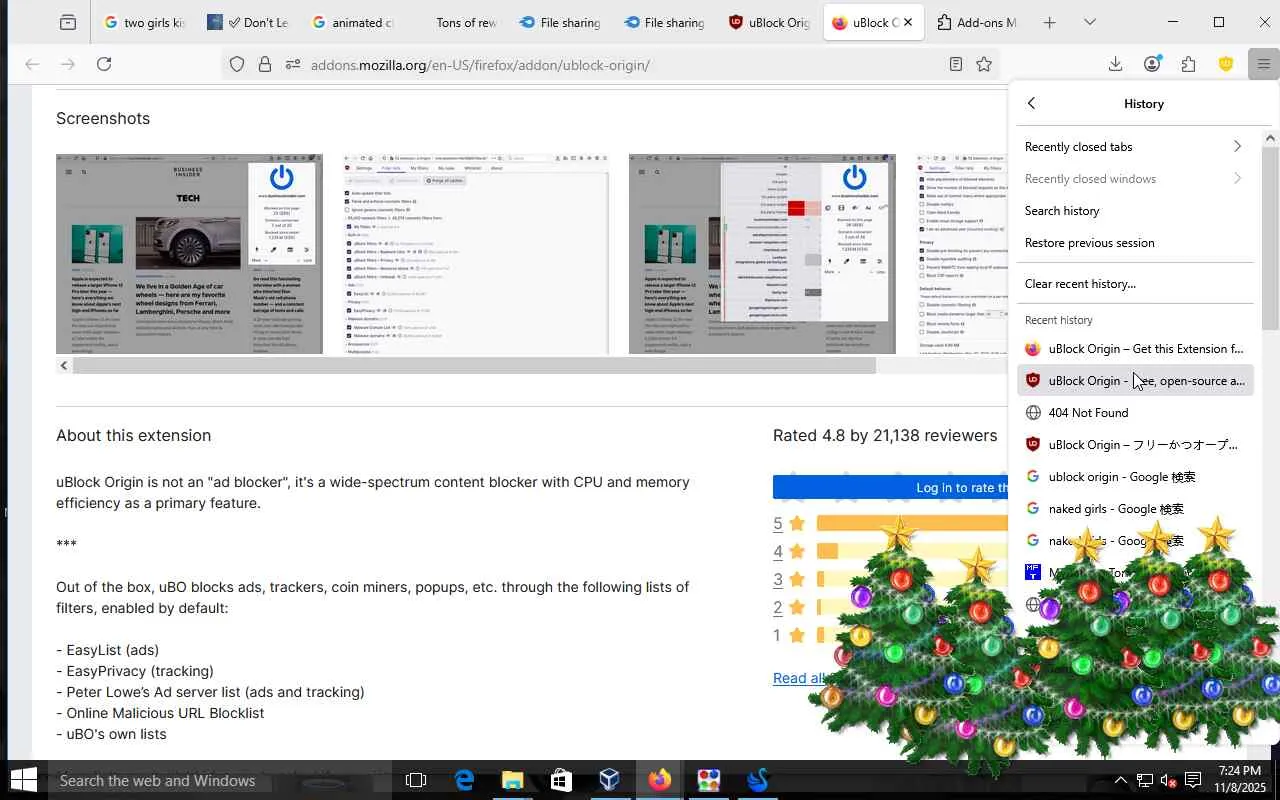Follow the "Read all" reviews link
Image resolution: width=1280 pixels, height=800 pixels.
[x=799, y=678]
